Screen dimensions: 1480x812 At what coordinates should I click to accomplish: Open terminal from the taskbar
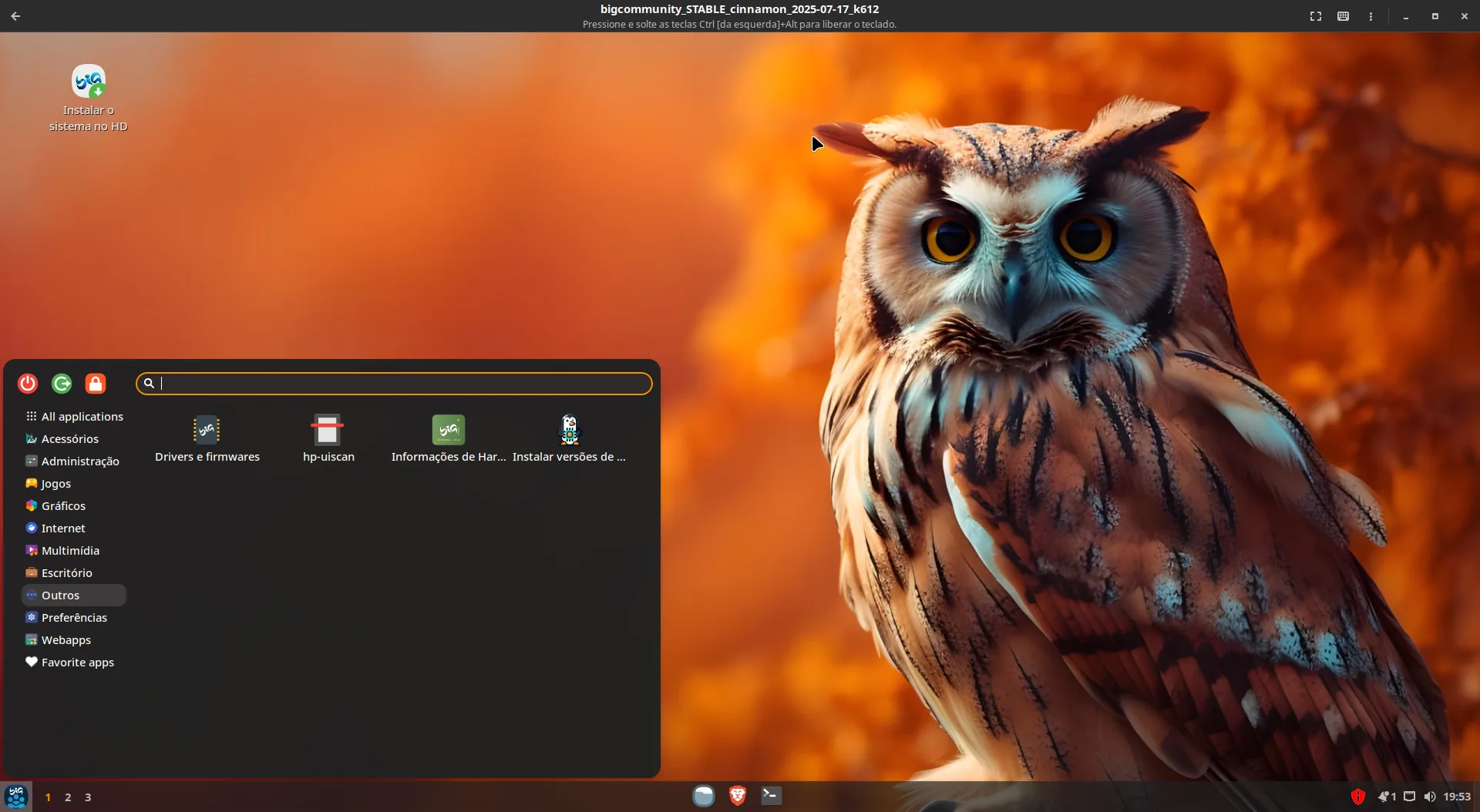tap(771, 795)
